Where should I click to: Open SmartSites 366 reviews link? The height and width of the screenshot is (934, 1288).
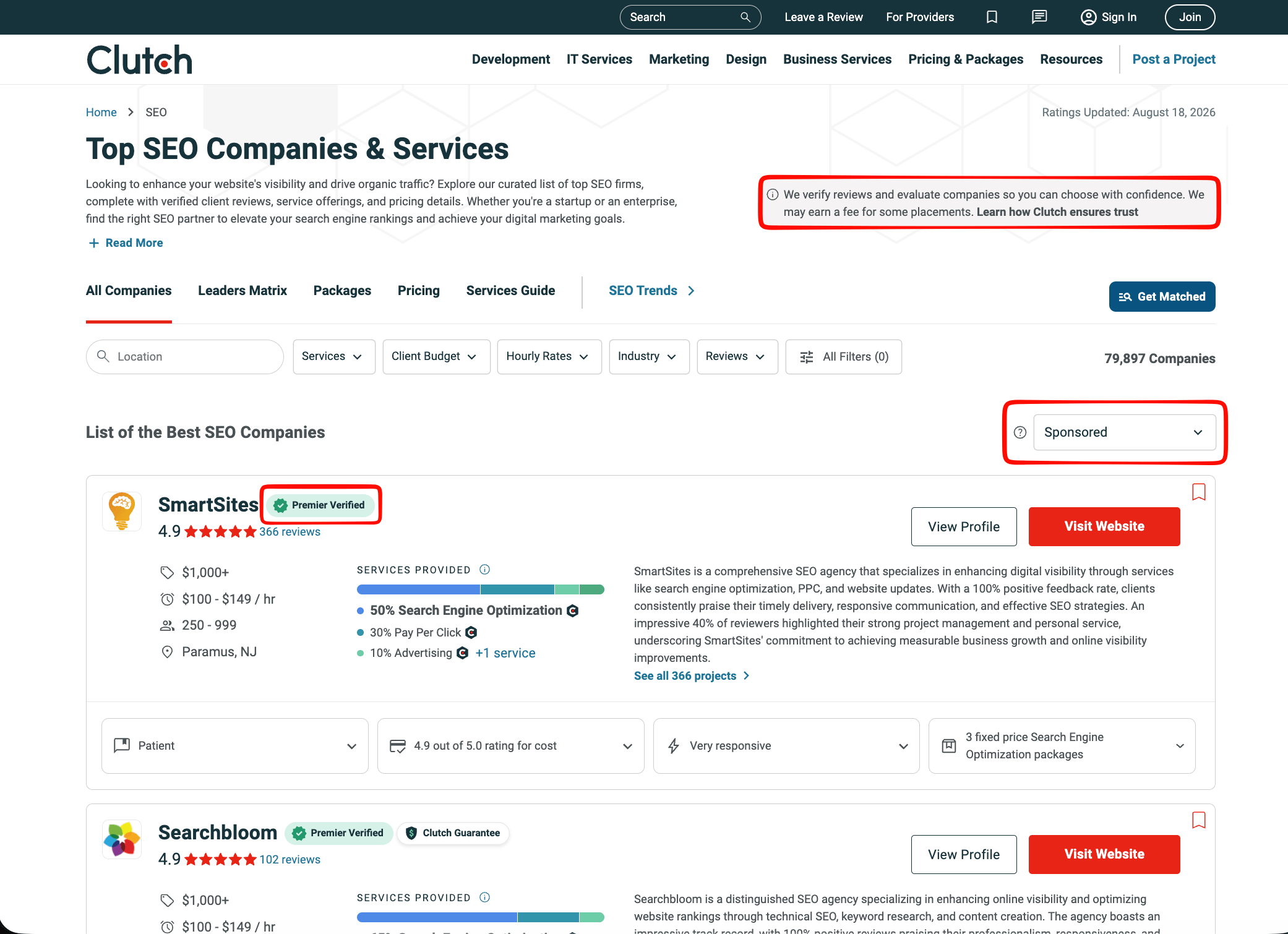coord(290,532)
